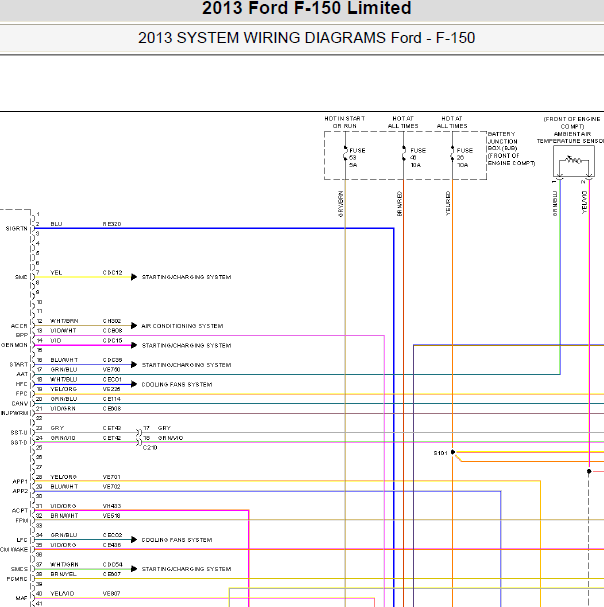The image size is (604, 607).
Task: Click the '2013 Ford F-150 Limited' heading
Action: (306, 8)
